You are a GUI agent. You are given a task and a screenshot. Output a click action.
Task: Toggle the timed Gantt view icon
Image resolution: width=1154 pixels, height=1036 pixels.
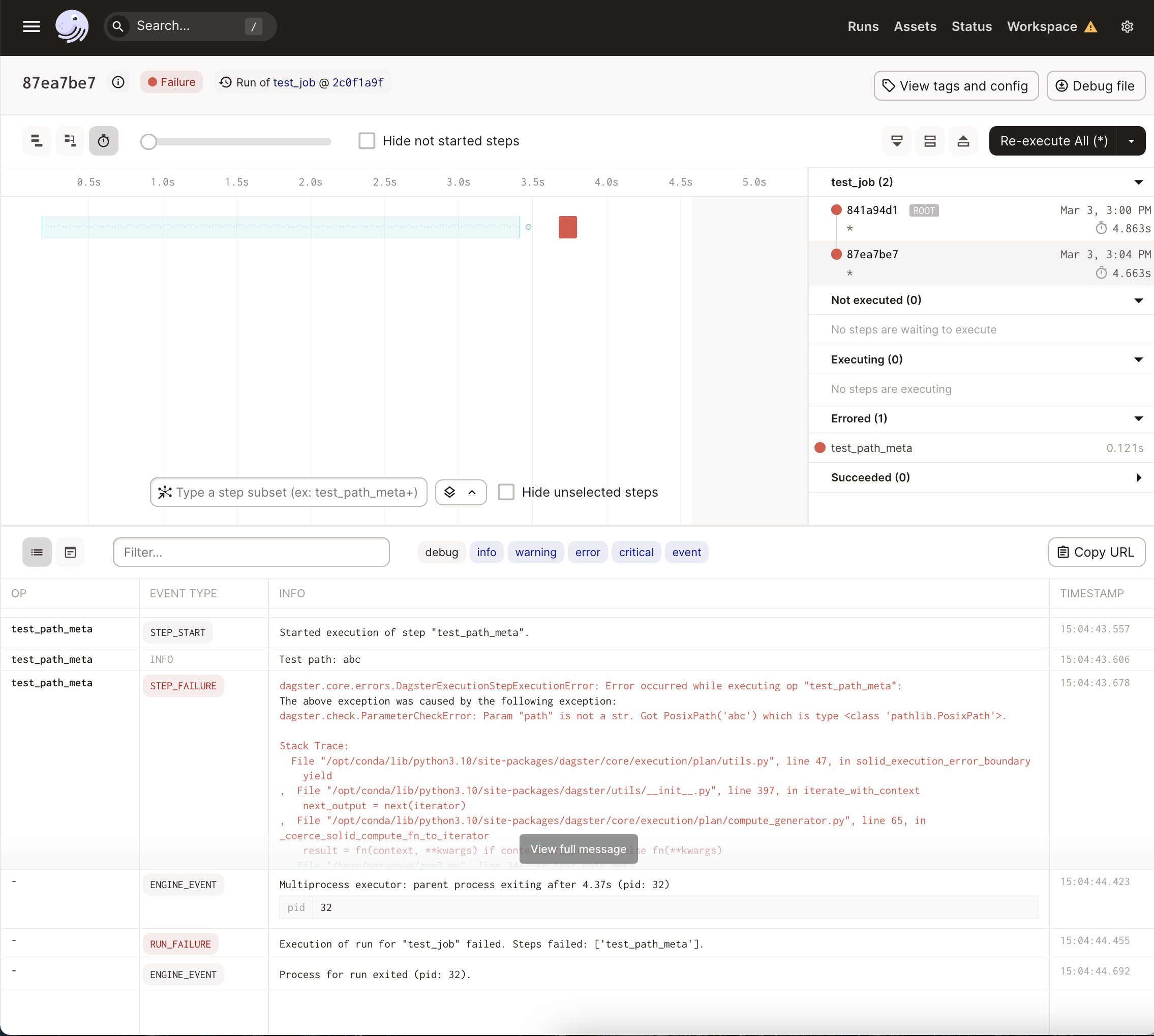pos(104,141)
